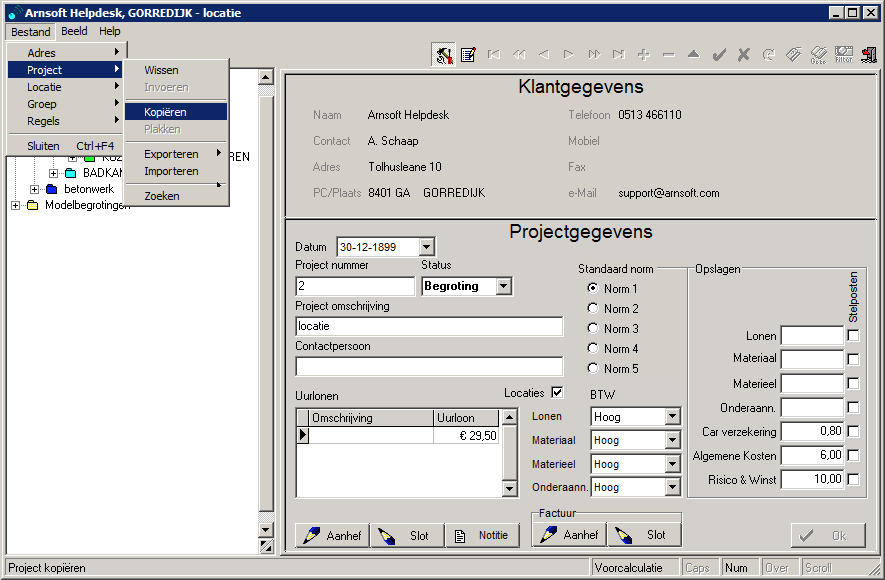
Task: Select the Norm 3 radio button
Action: (x=593, y=329)
